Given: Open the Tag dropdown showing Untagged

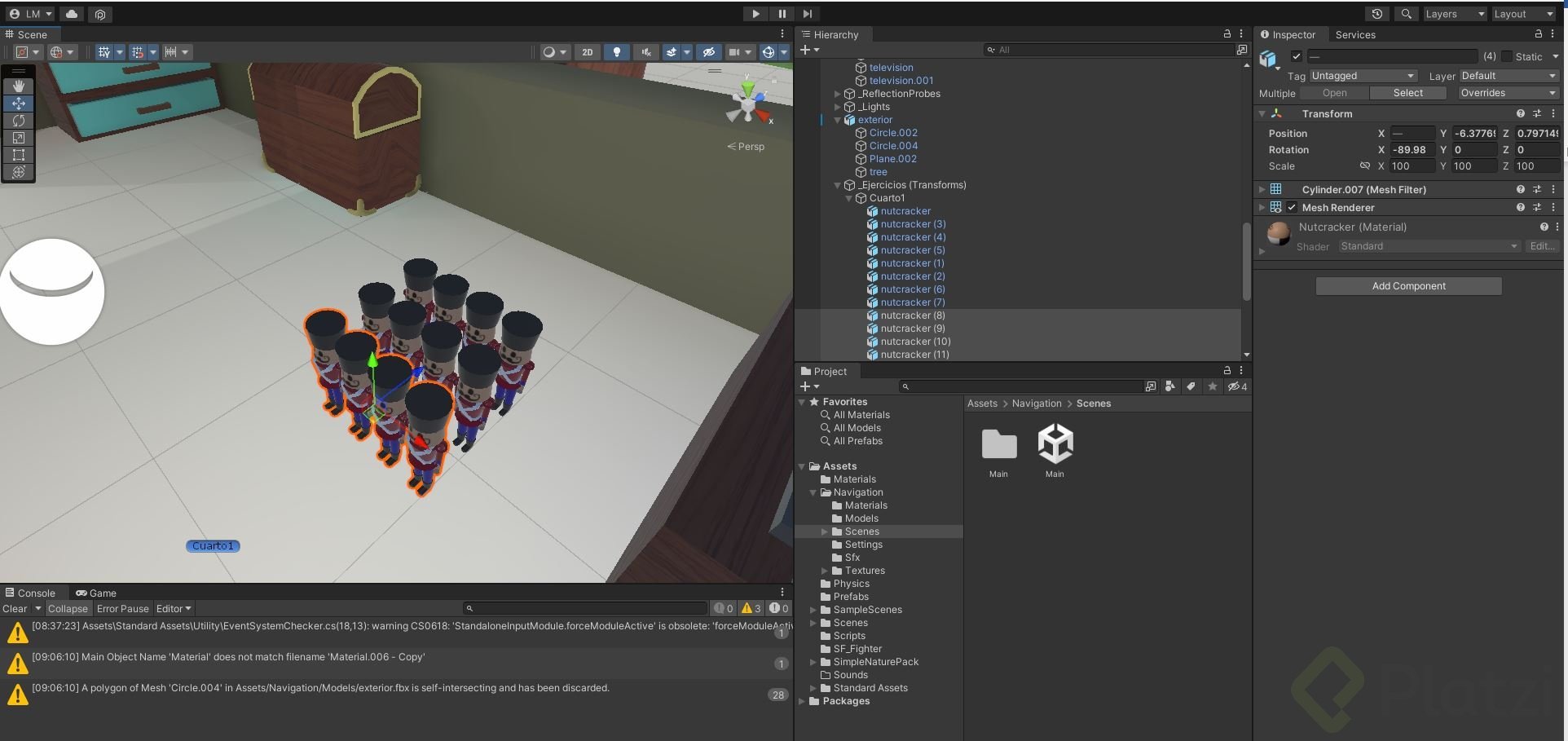Looking at the screenshot, I should tap(1363, 76).
